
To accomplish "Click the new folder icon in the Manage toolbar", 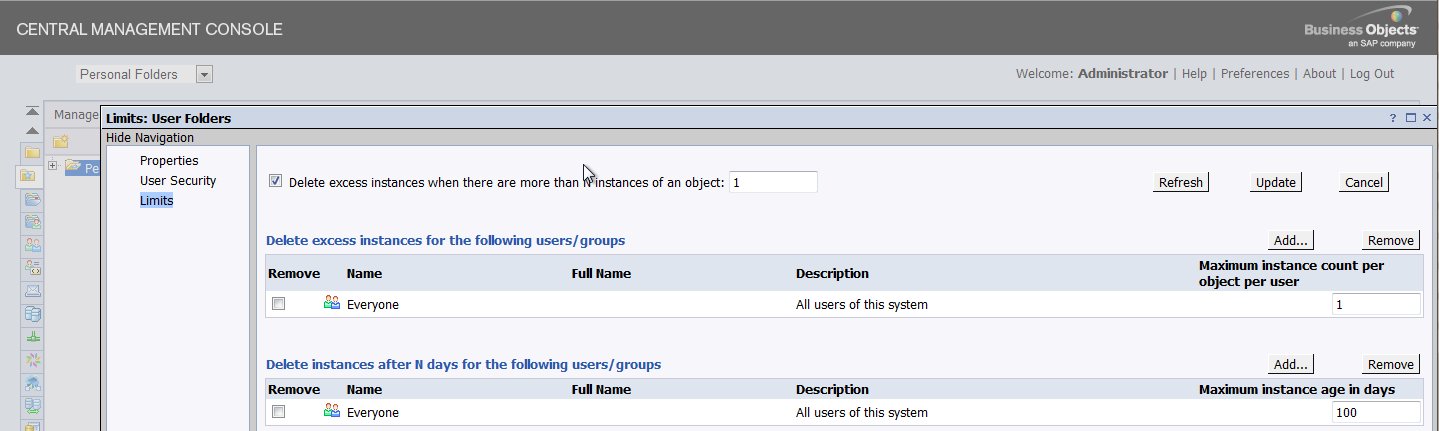I will coord(60,141).
